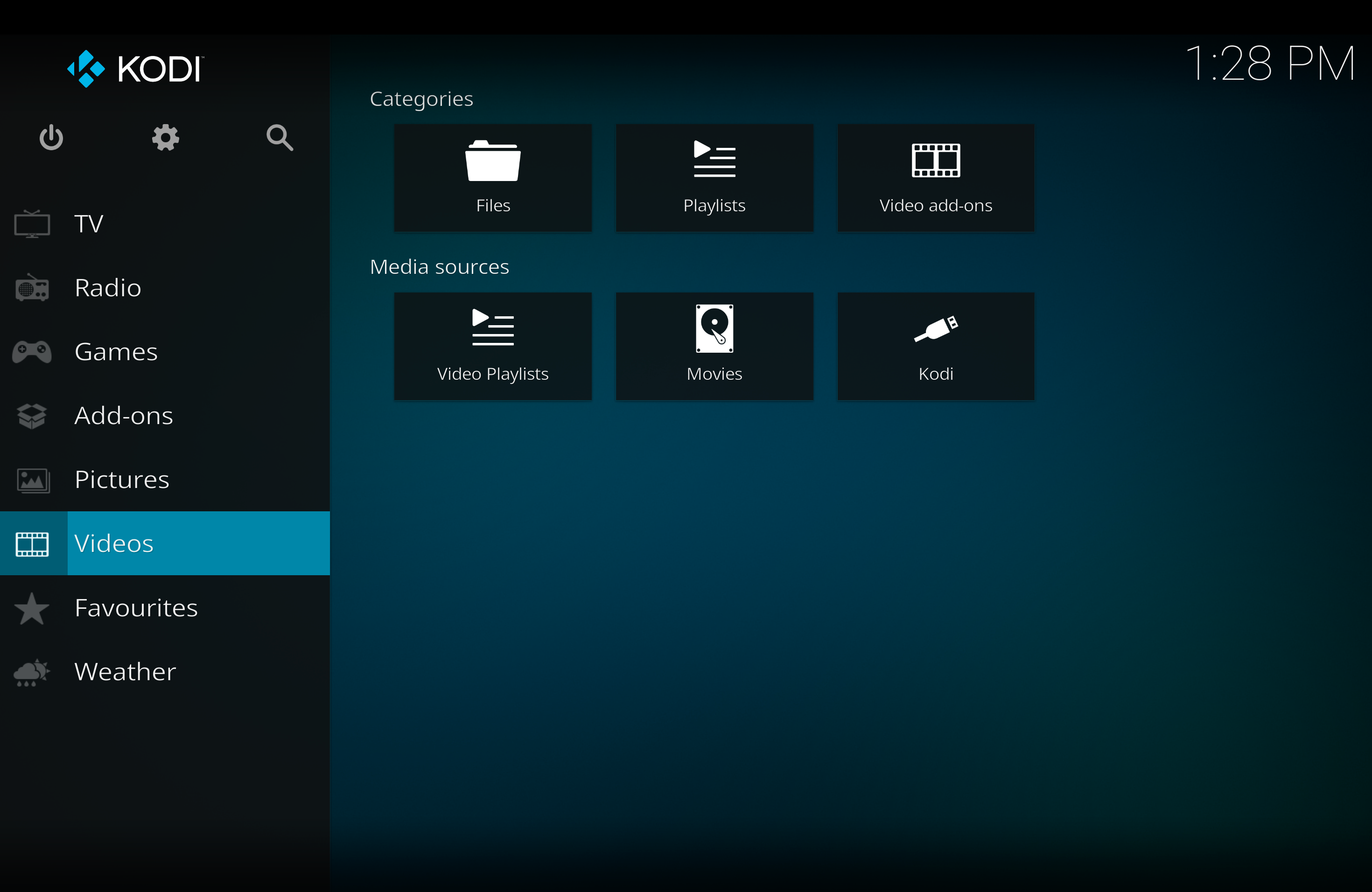1372x892 pixels.
Task: Select Favourites label in main menu
Action: point(136,608)
